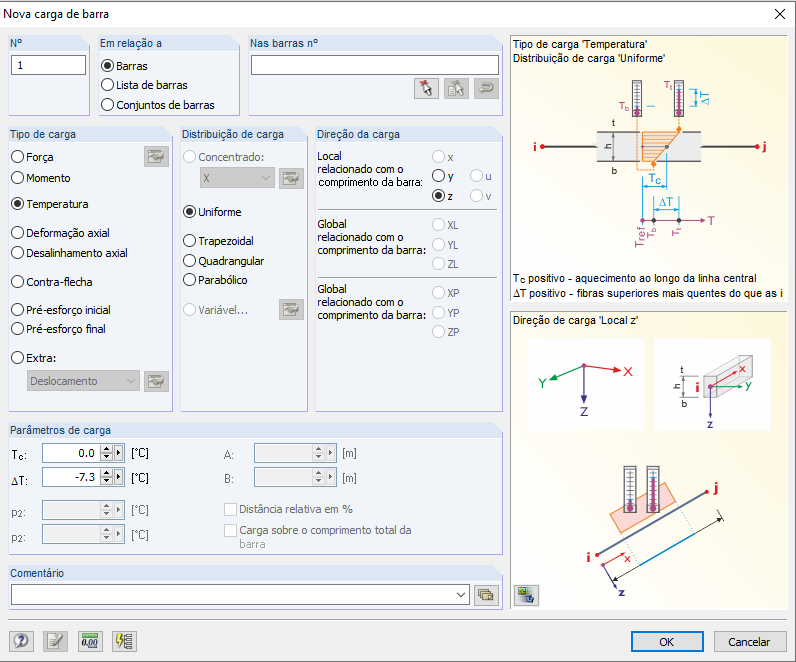Increase Tc value with spinner up
The width and height of the screenshot is (796, 662).
(107, 449)
